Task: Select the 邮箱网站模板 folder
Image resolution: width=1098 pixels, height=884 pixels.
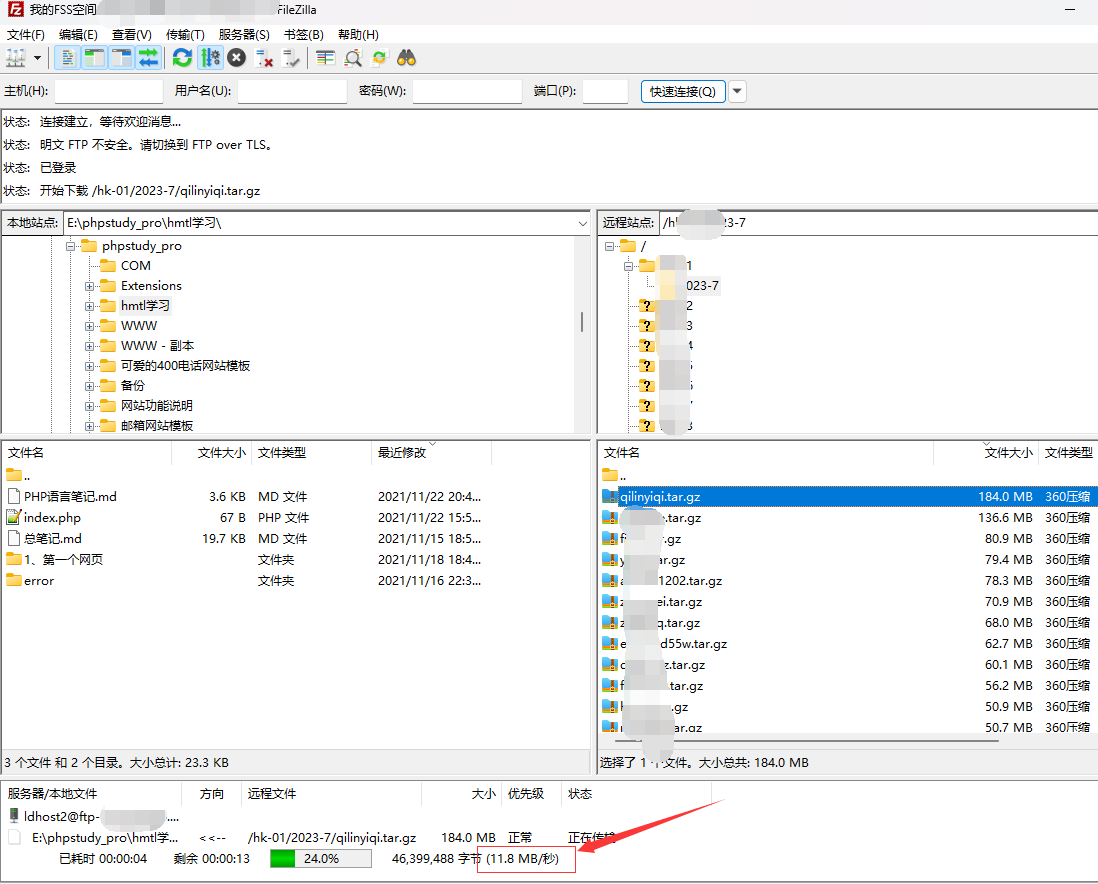Action: 156,425
